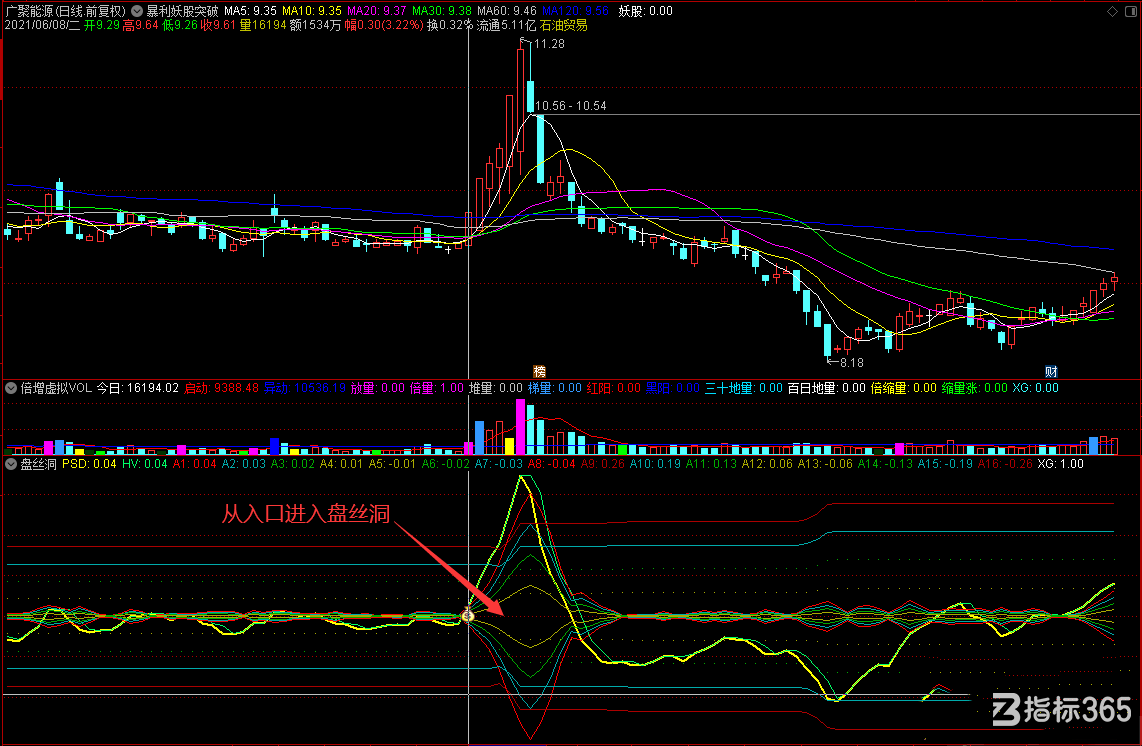Click the 暴利妖股突破 indicator name
The width and height of the screenshot is (1142, 746).
(x=182, y=12)
